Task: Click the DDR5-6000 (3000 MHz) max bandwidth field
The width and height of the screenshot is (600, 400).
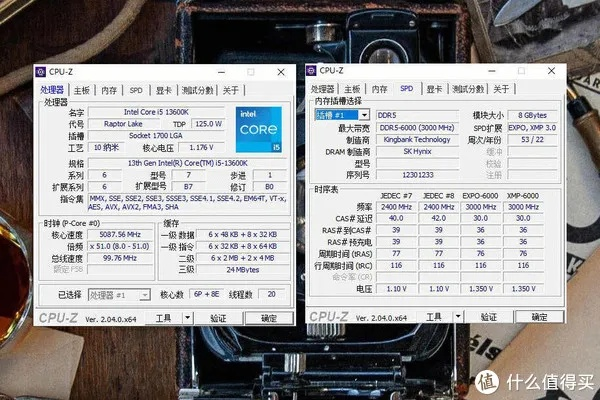Action: click(x=417, y=128)
